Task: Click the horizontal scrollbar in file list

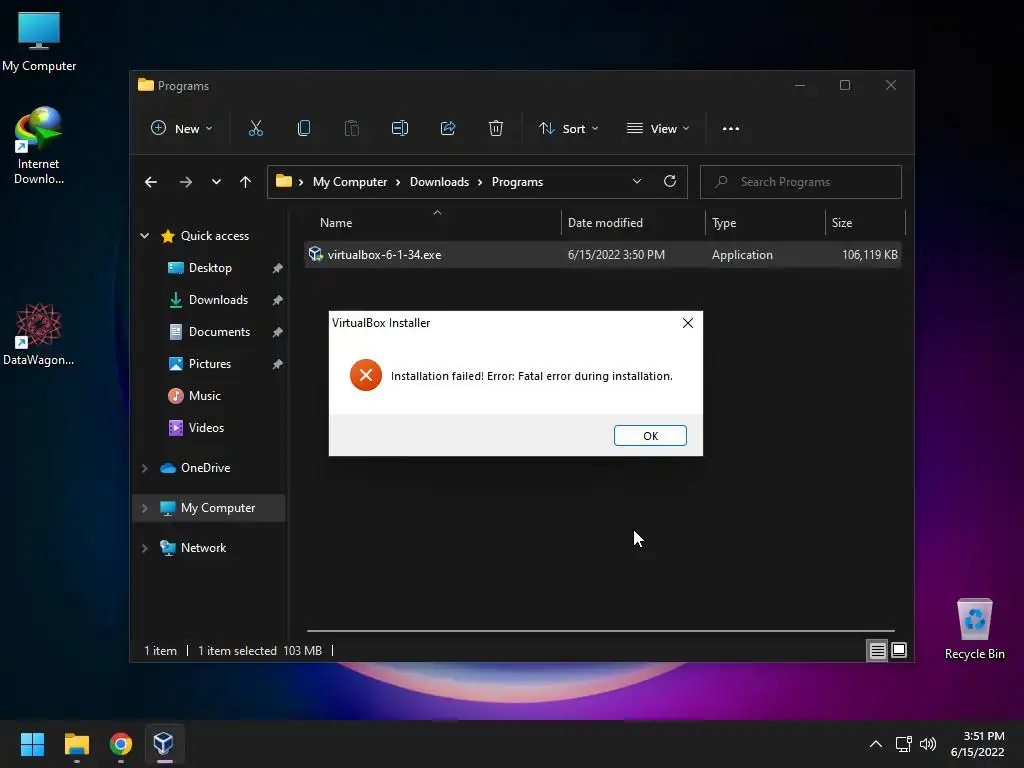Action: (x=600, y=631)
